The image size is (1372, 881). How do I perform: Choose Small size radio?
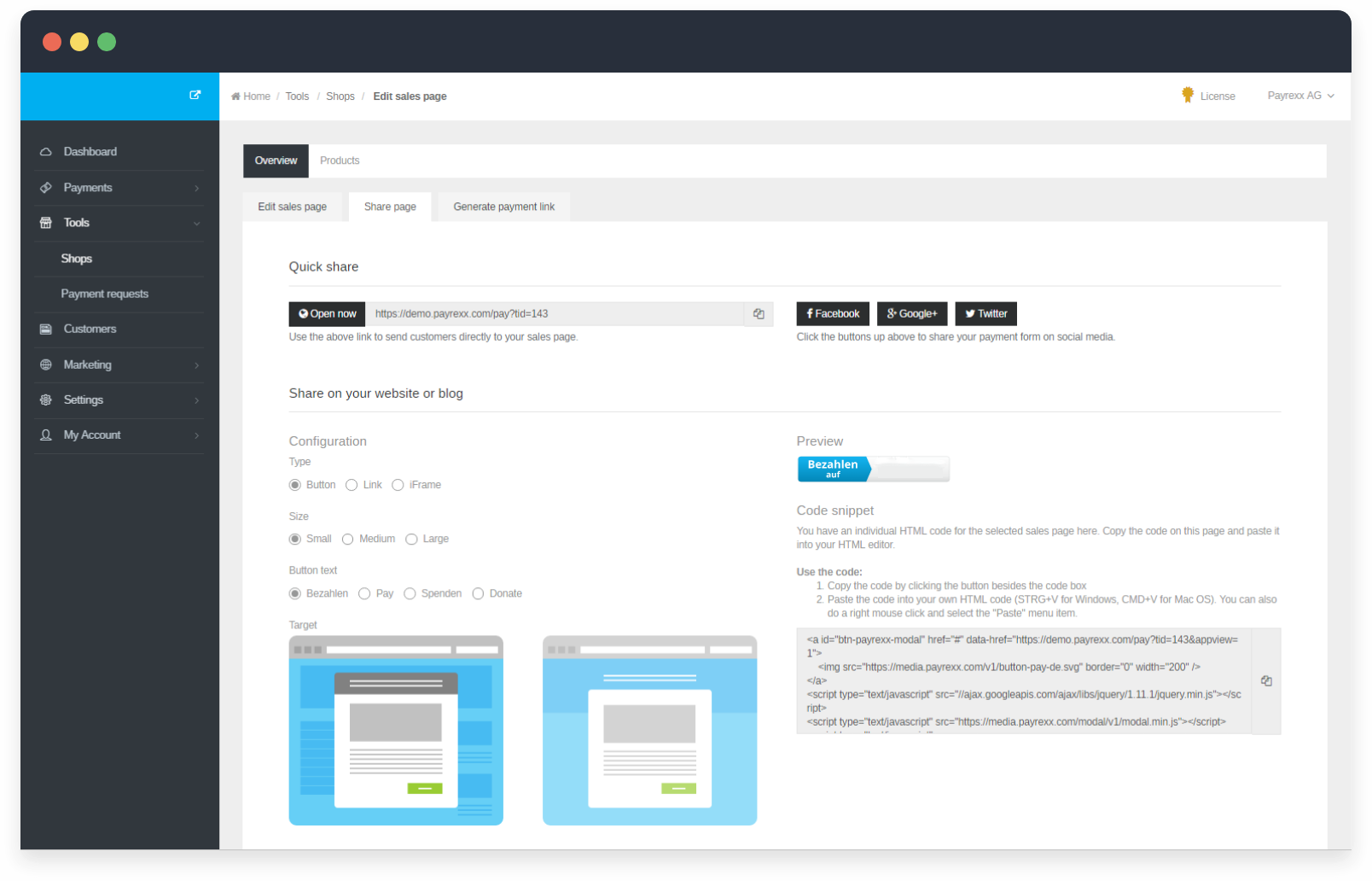(x=295, y=539)
